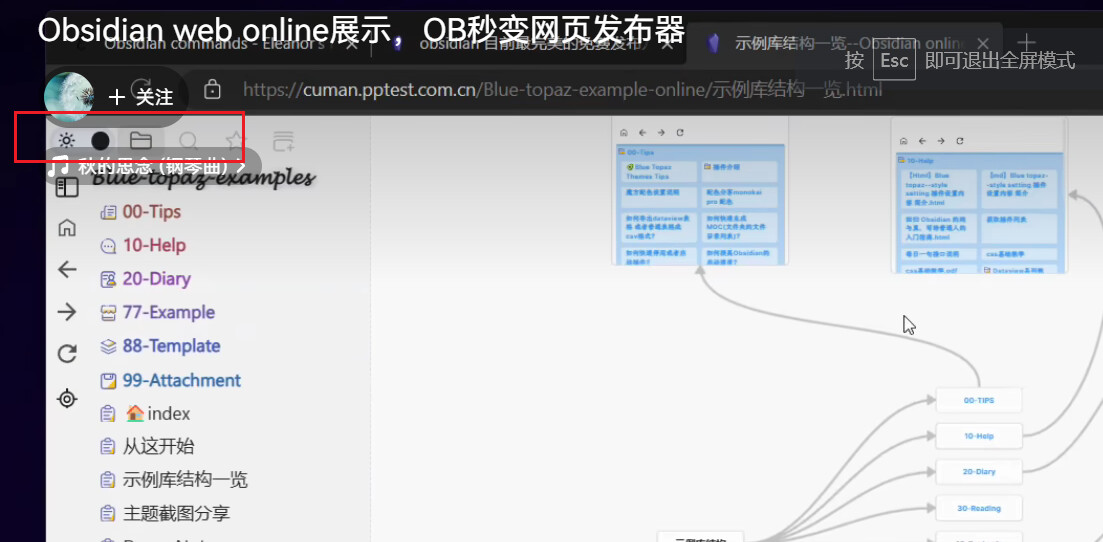Navigate forward with the sidebar right arrow
The height and width of the screenshot is (542, 1103).
67,312
